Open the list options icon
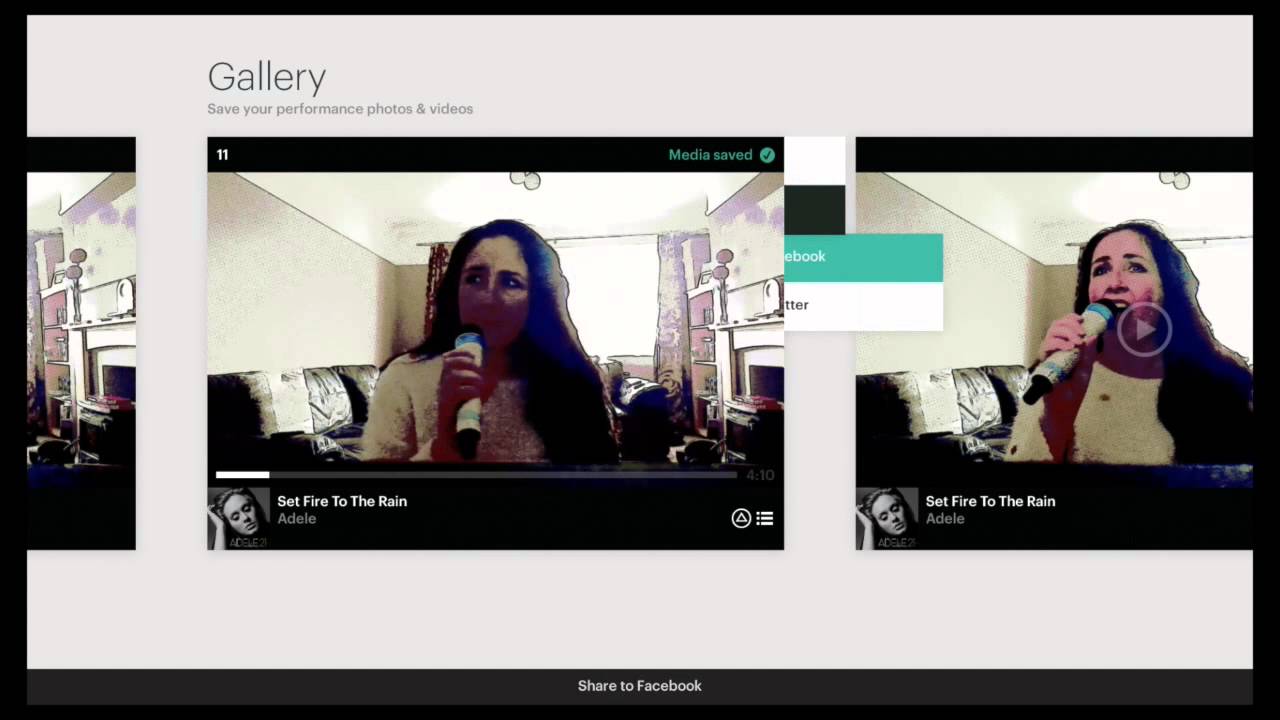The height and width of the screenshot is (720, 1280). (765, 518)
